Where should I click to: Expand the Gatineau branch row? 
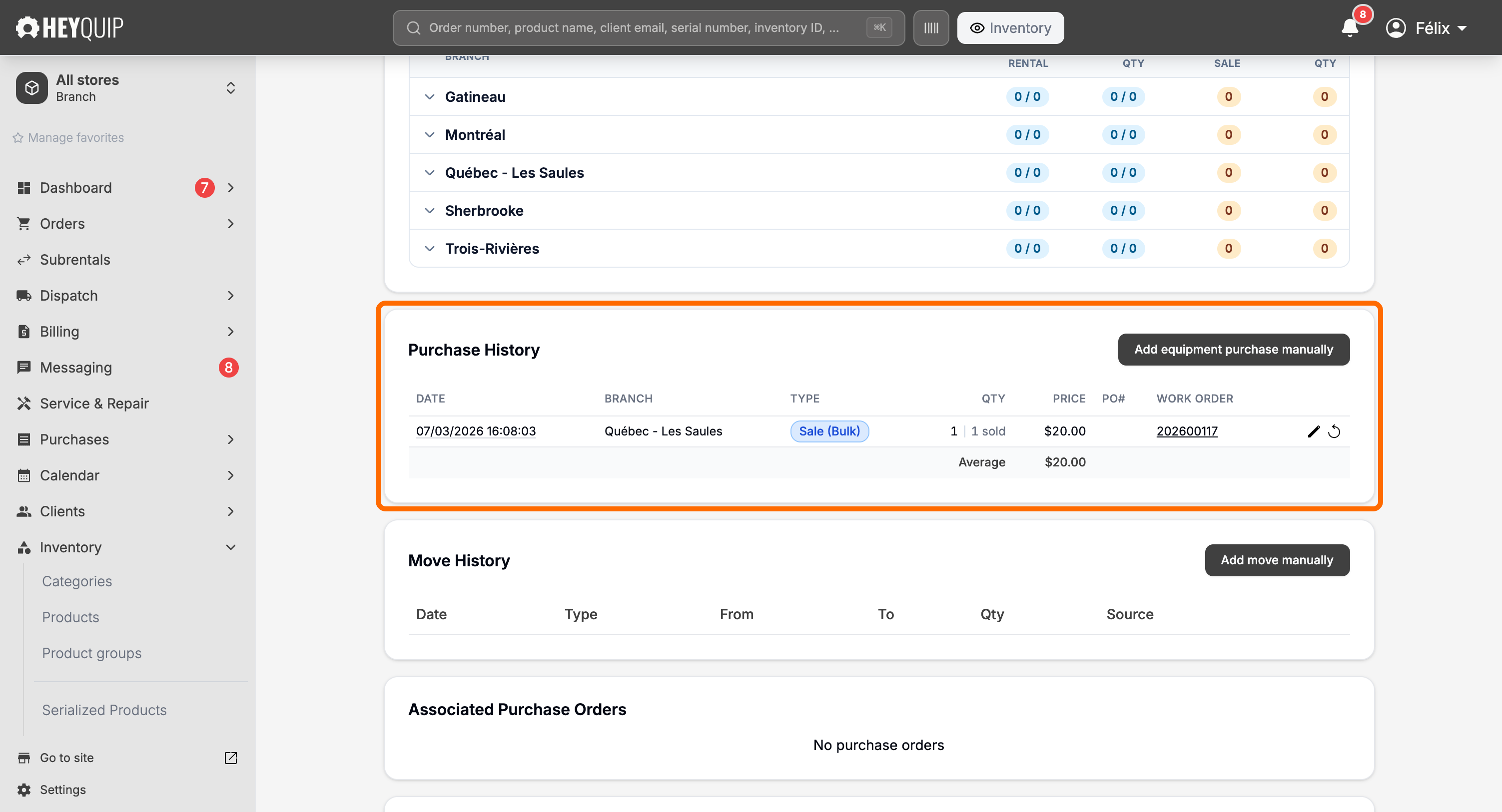pos(430,97)
